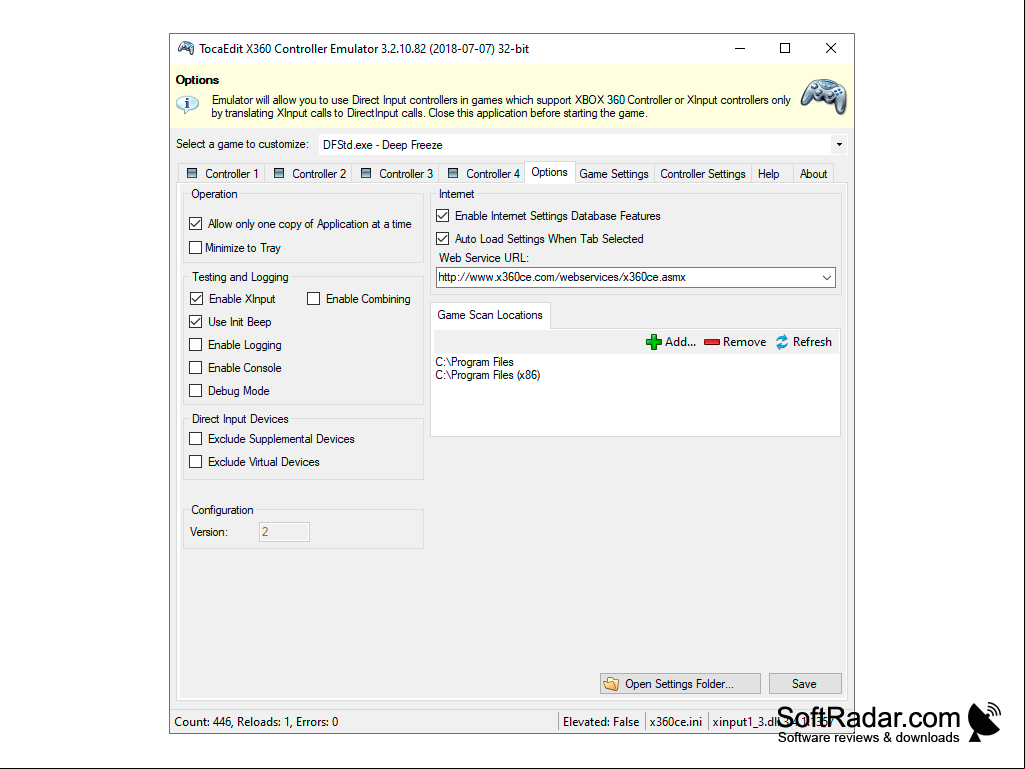Check Exclude Virtual Devices

point(195,462)
